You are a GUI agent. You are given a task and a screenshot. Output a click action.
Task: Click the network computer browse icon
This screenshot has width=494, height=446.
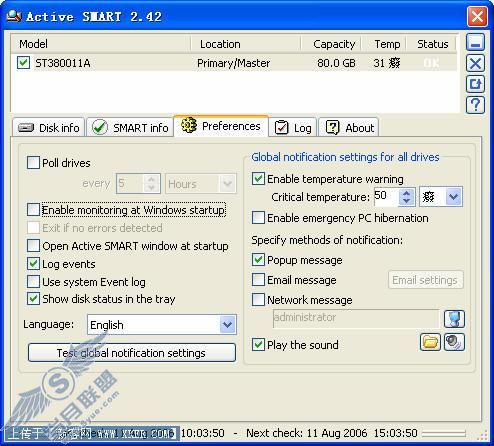(454, 319)
